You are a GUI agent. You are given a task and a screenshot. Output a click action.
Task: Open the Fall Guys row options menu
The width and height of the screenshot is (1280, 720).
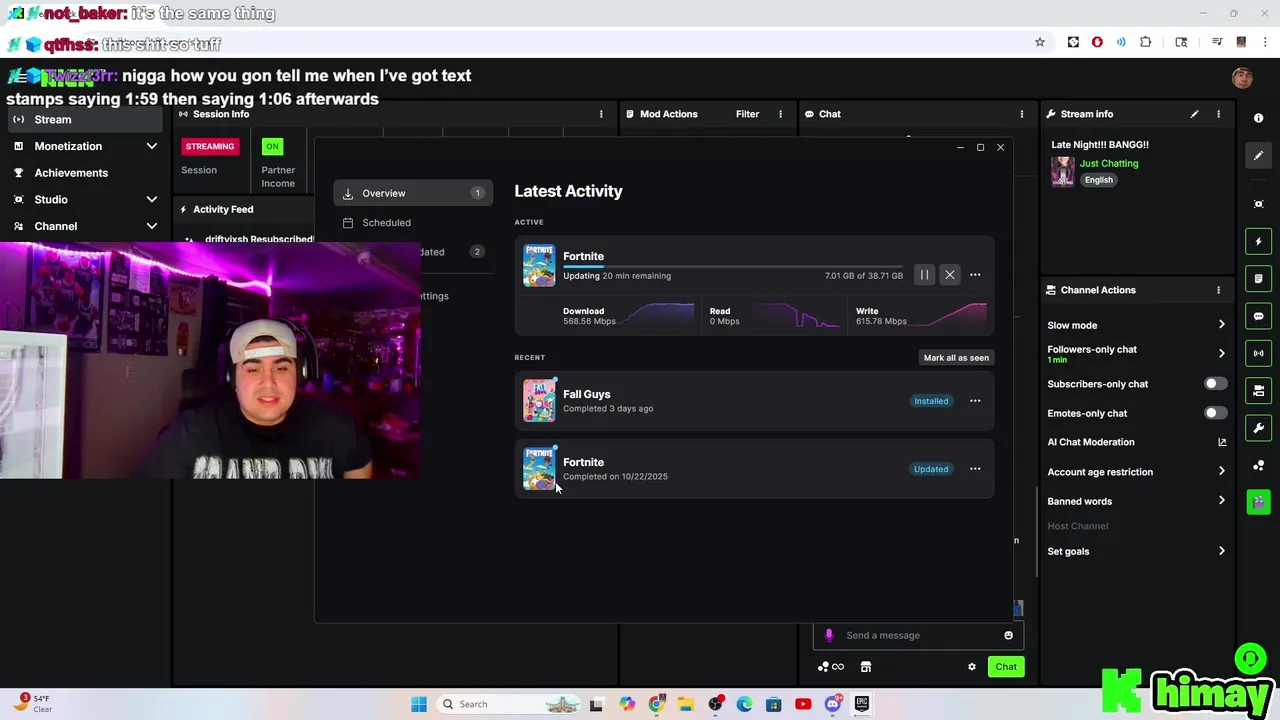(975, 401)
